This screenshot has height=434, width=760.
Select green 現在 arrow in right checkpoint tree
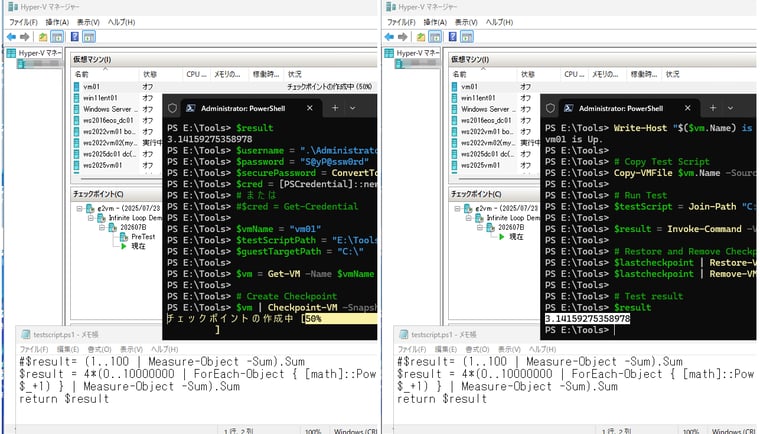tap(502, 237)
